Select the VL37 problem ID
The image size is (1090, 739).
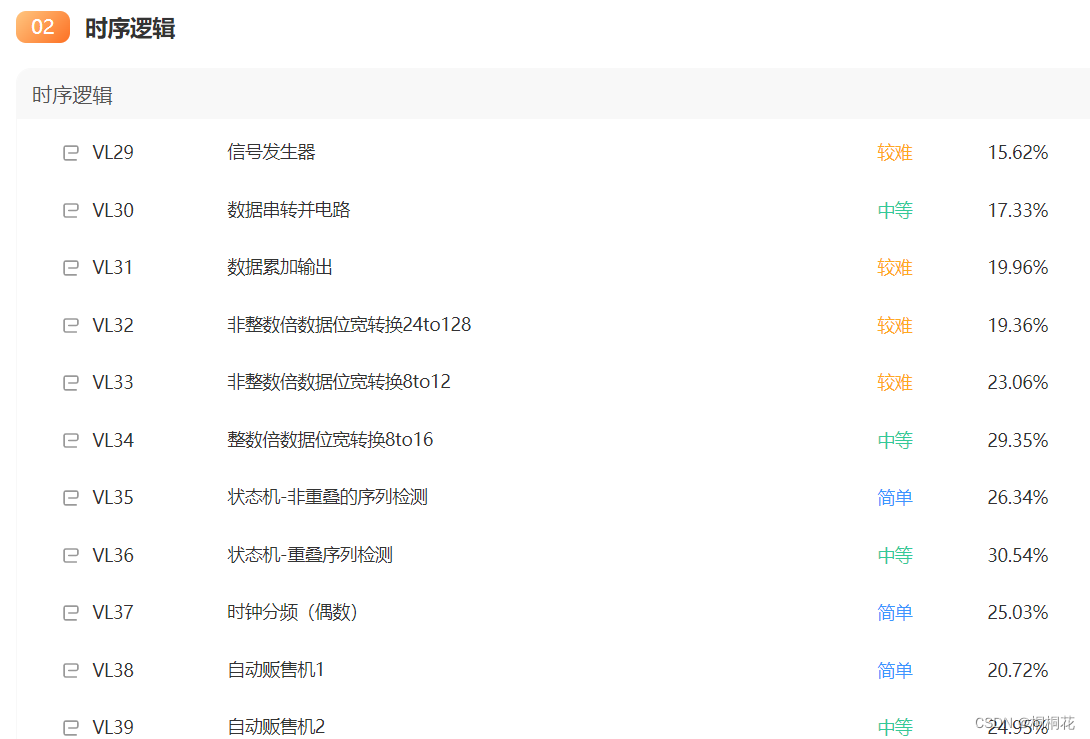tap(113, 612)
